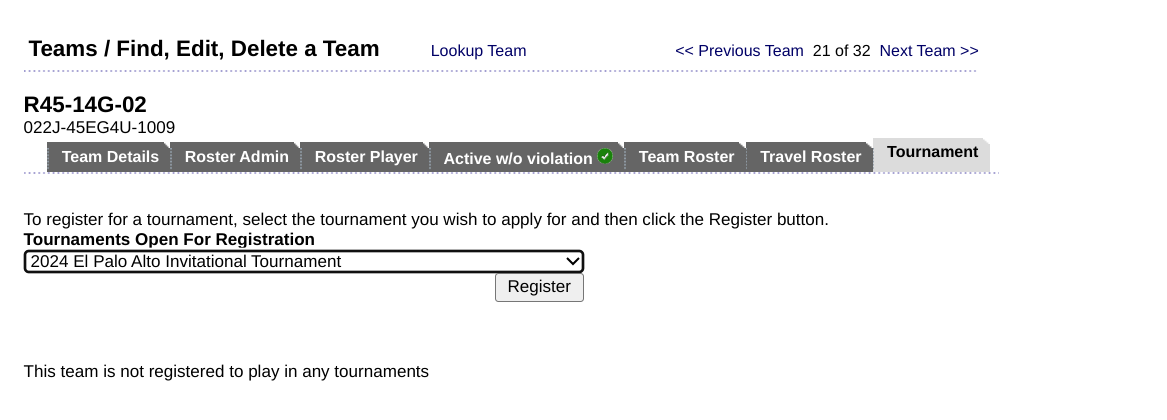Go to the Previous Team
The height and width of the screenshot is (420, 1167).
click(739, 51)
